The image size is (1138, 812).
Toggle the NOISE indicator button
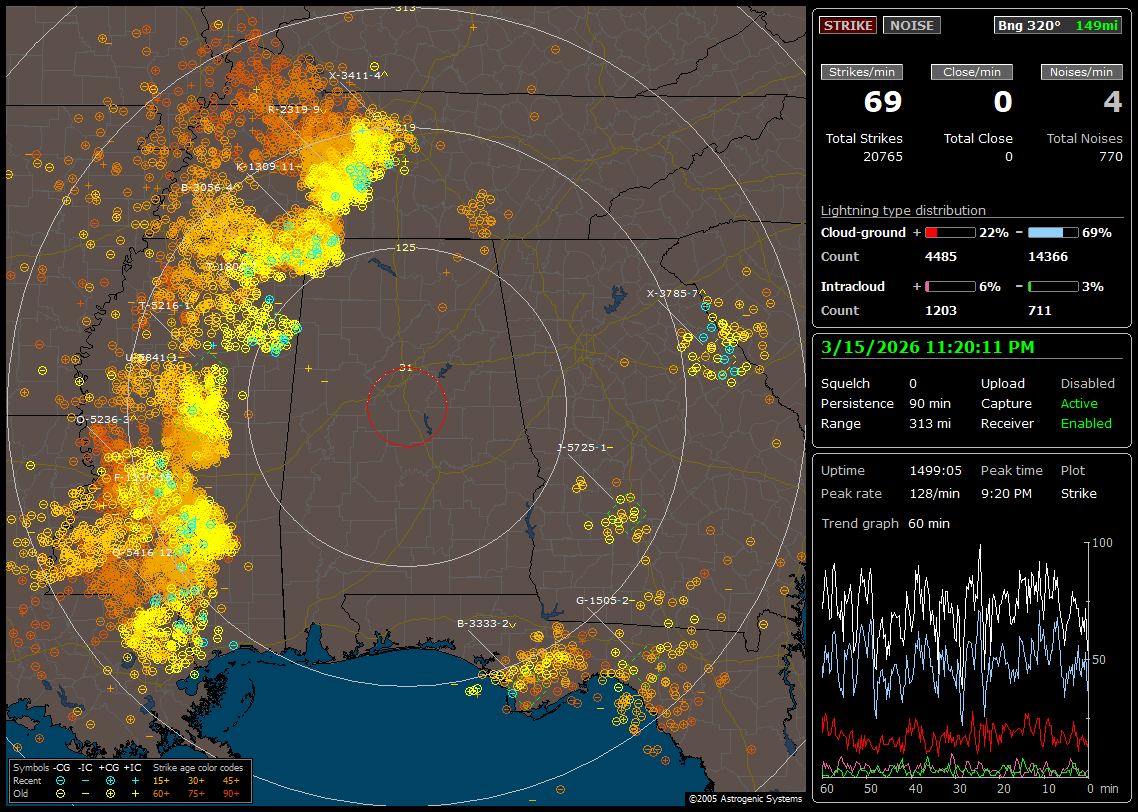click(911, 25)
